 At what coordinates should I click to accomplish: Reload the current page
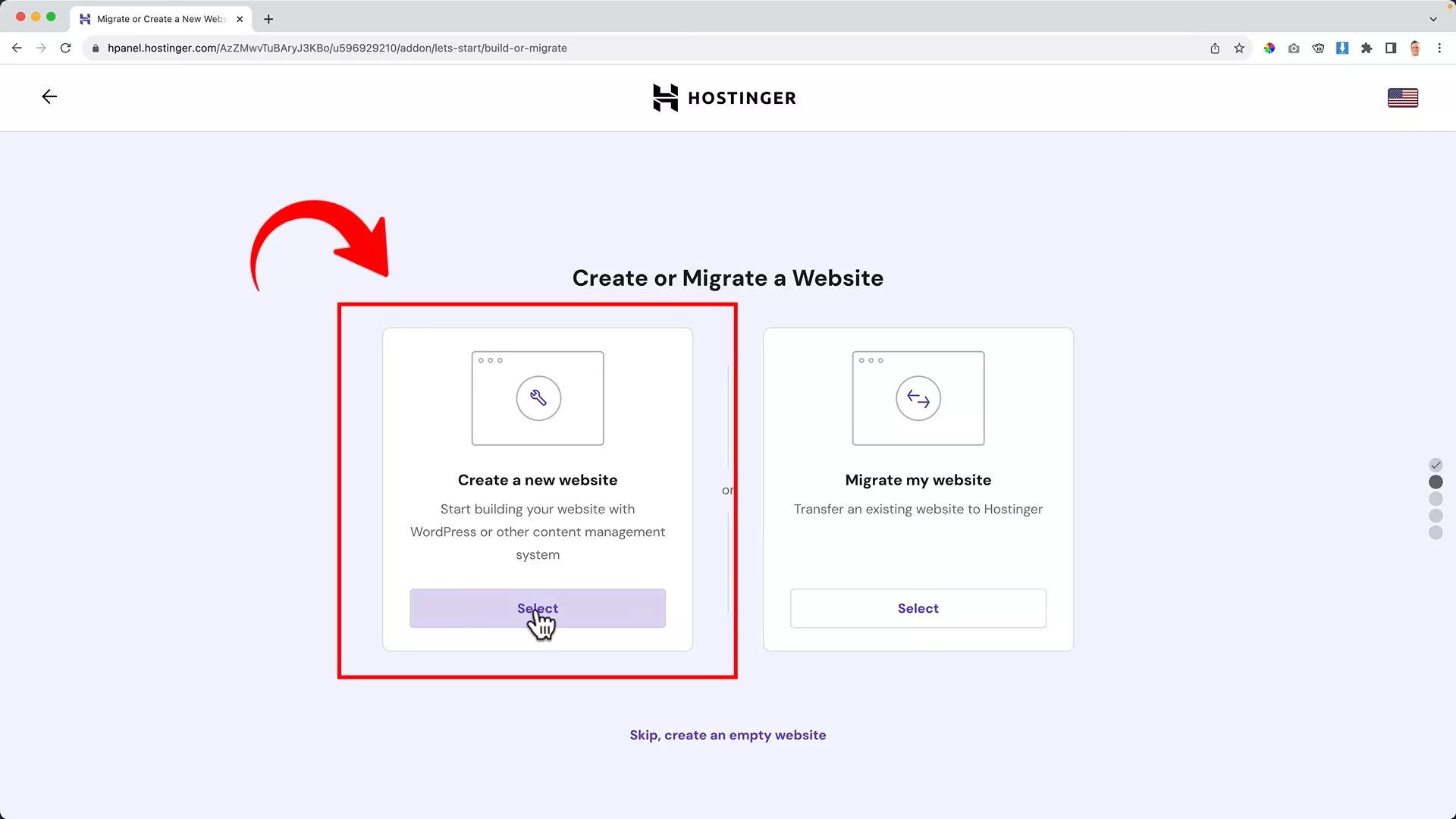coord(65,48)
